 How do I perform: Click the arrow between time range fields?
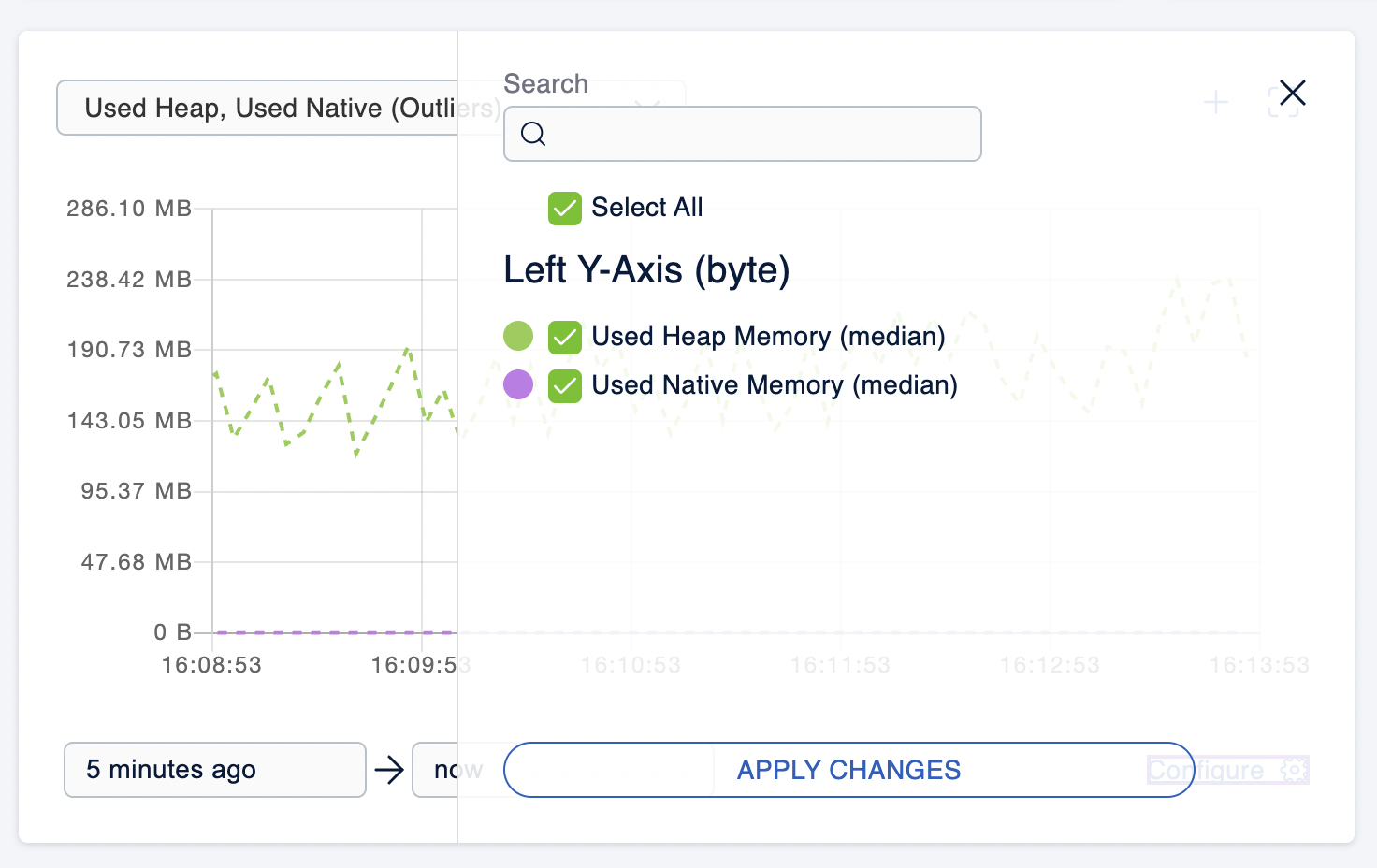coord(388,770)
